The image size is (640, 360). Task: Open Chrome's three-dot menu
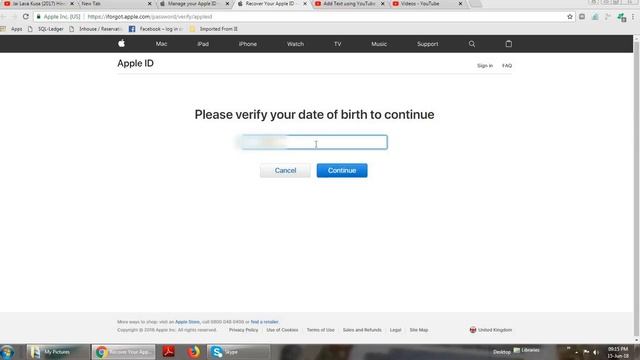pos(633,17)
